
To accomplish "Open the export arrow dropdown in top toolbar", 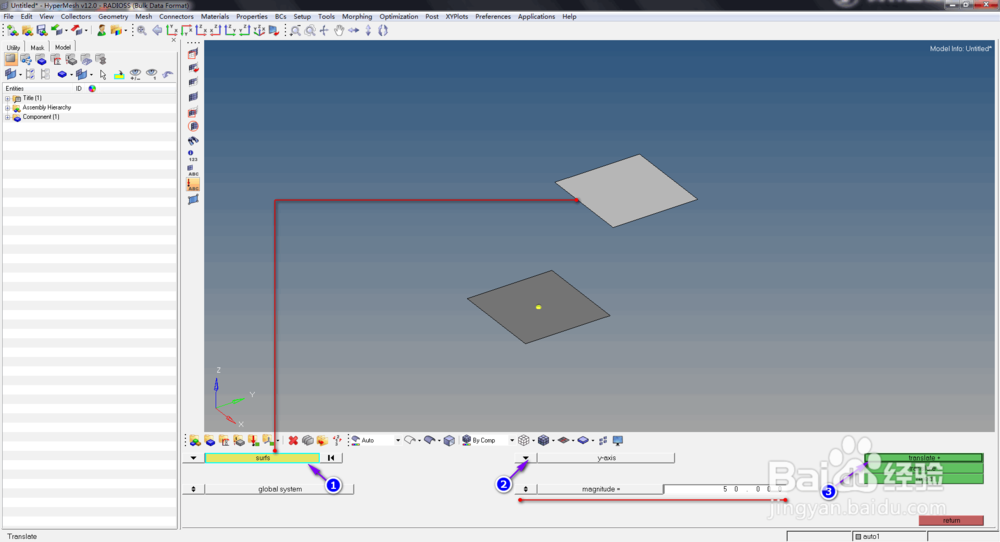I will tap(86, 30).
